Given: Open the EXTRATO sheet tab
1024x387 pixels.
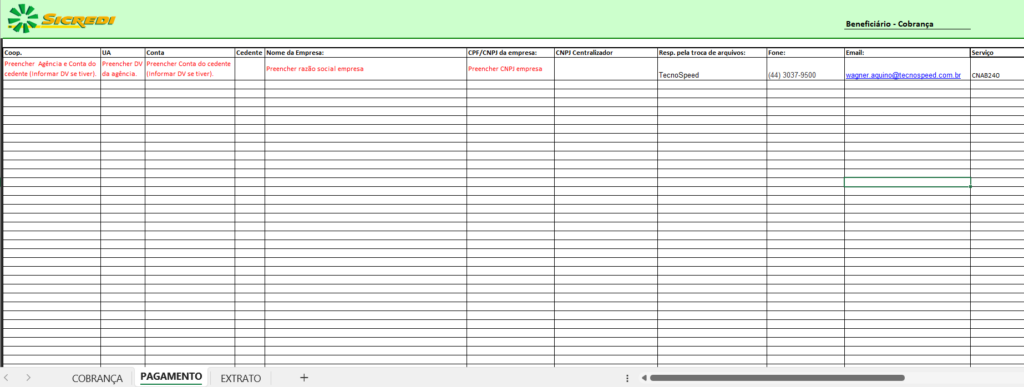Looking at the screenshot, I should [x=240, y=379].
